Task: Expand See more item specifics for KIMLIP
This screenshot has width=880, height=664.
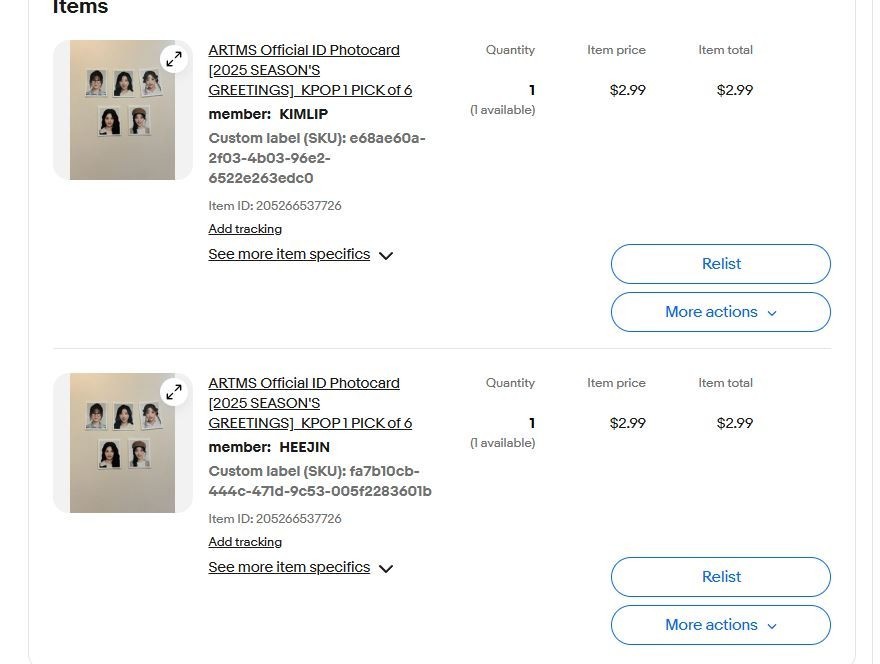Action: pyautogui.click(x=289, y=254)
